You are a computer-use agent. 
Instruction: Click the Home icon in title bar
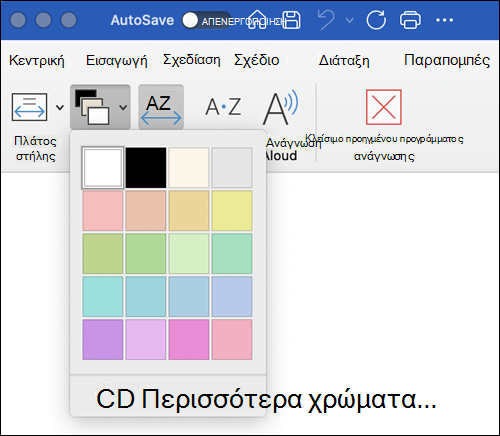tap(257, 20)
